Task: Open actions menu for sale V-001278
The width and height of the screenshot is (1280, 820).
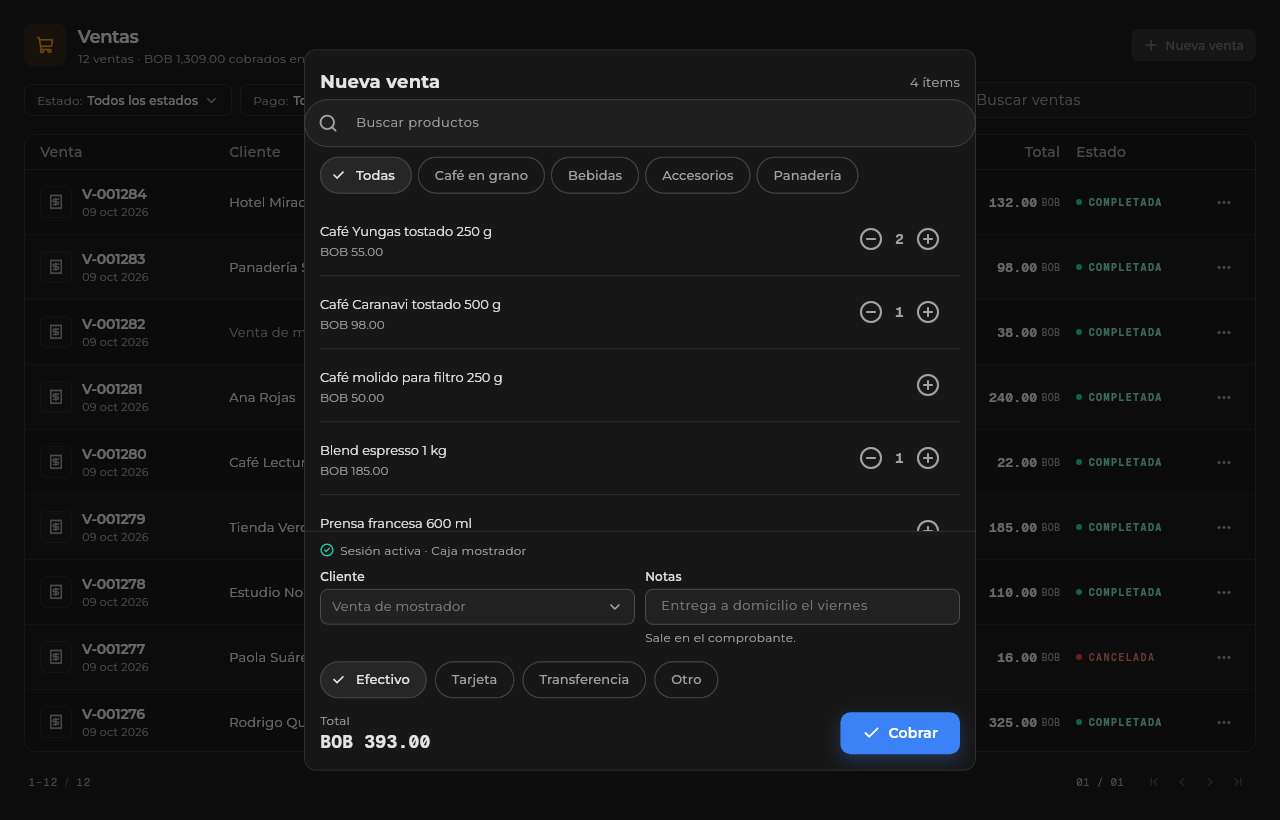Action: click(x=1224, y=592)
